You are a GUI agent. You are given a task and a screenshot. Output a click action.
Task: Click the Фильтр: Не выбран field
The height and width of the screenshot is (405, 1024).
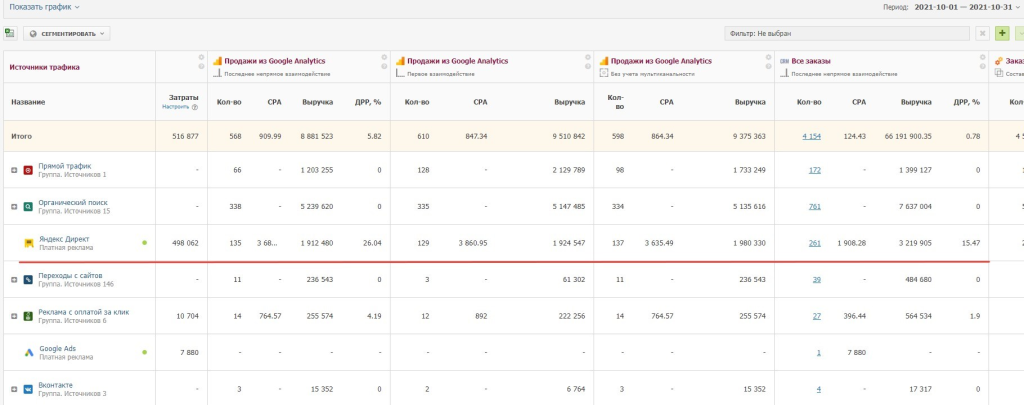click(846, 33)
